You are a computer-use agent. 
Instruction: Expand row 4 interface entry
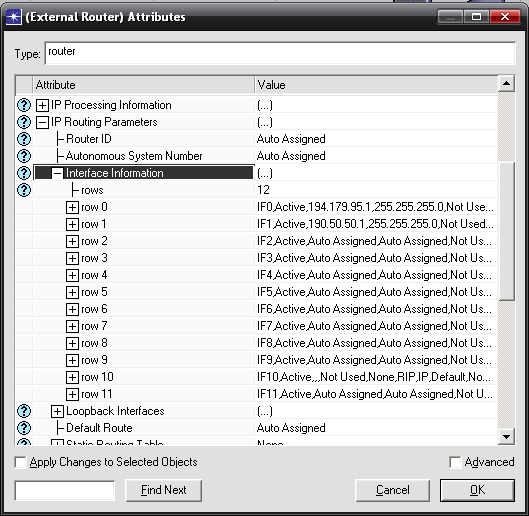pyautogui.click(x=72, y=275)
